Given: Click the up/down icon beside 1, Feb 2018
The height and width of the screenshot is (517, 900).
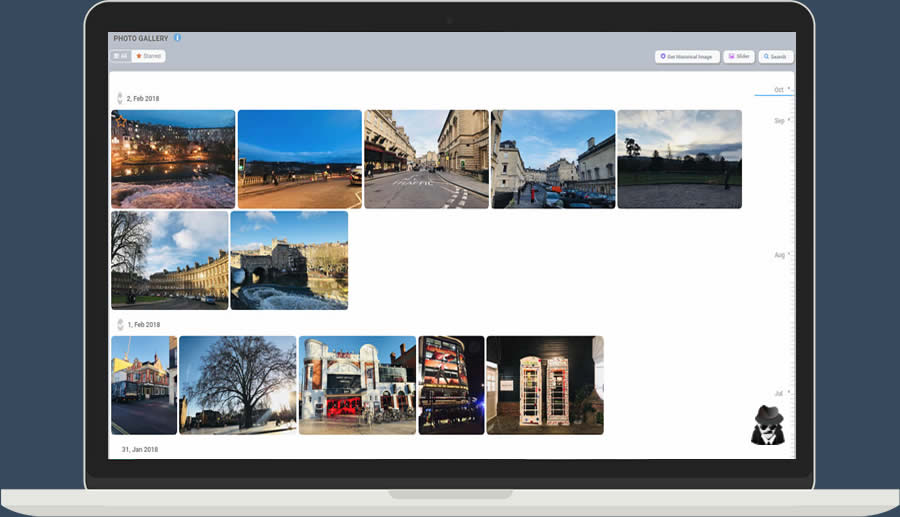Looking at the screenshot, I should (x=120, y=325).
